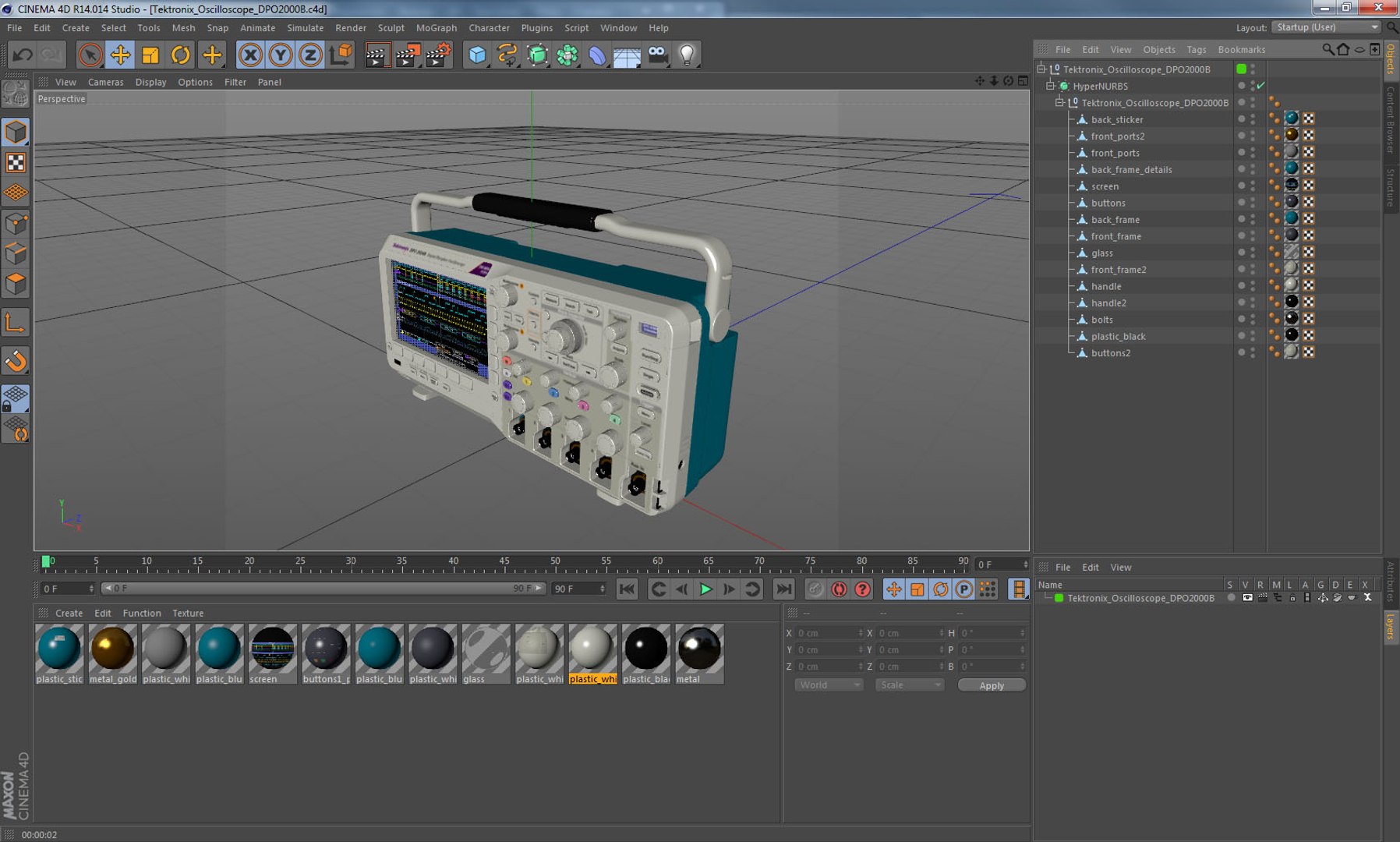The height and width of the screenshot is (842, 1400).
Task: Open the MoGraph menu
Action: (436, 27)
